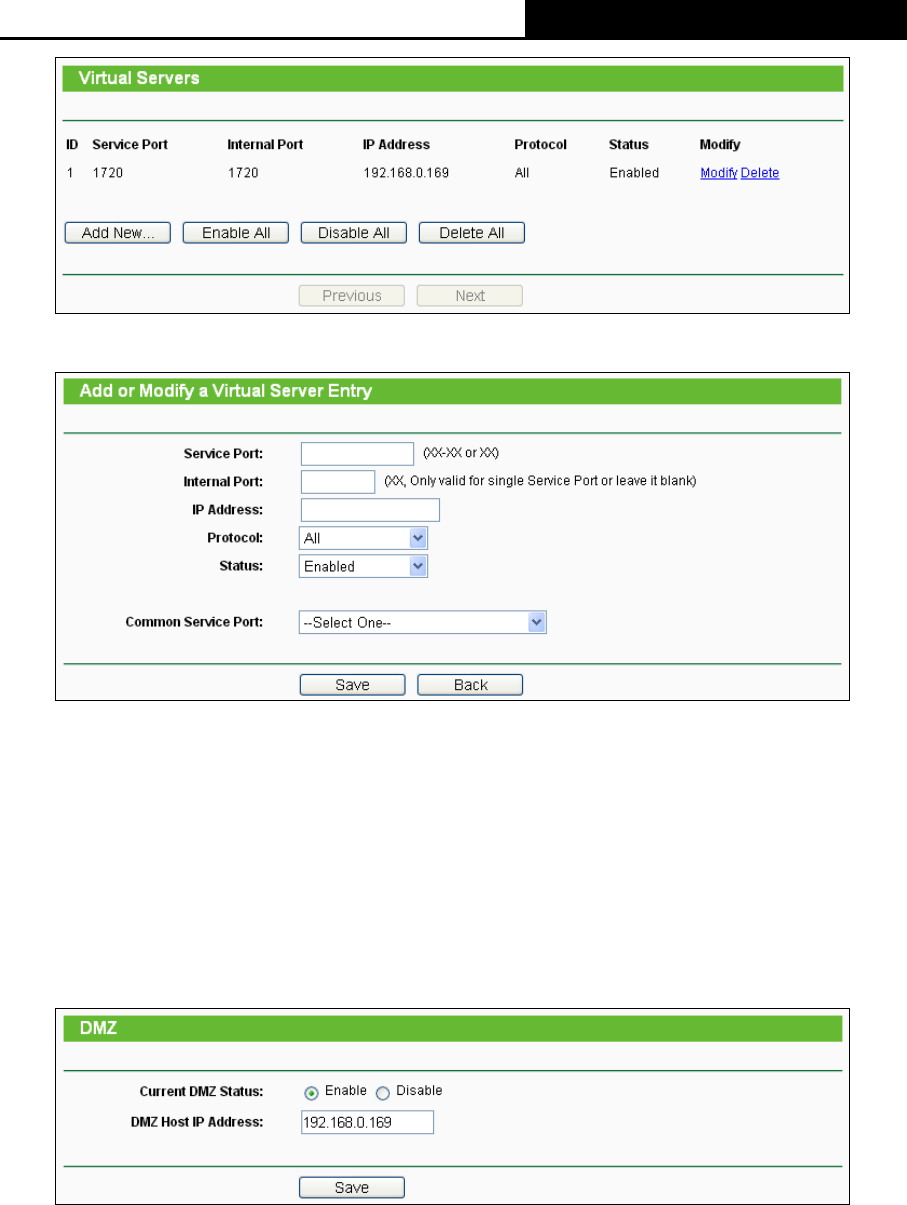The height and width of the screenshot is (1205, 907).
Task: Click the Internal Port column header
Action: 265,145
